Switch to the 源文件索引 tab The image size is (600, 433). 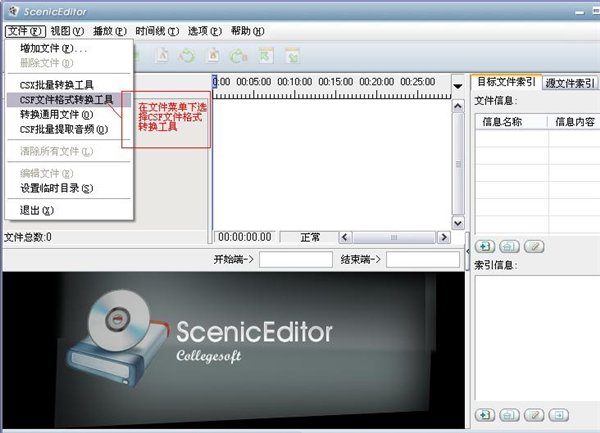pyautogui.click(x=570, y=83)
